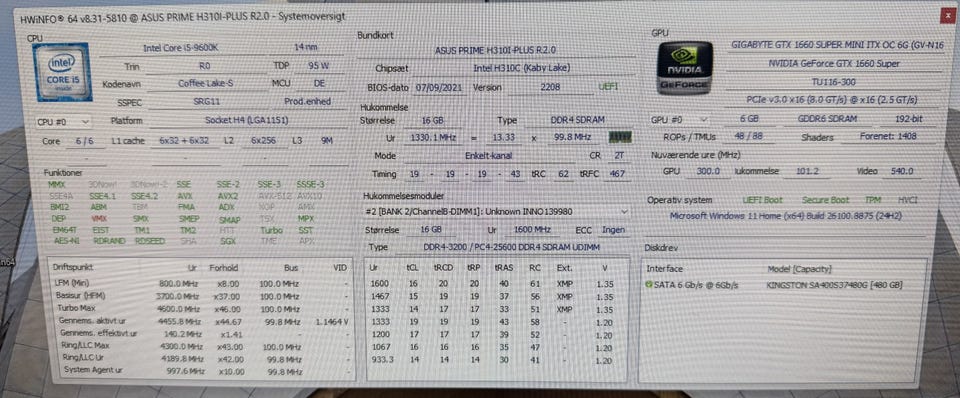Open the GPU #0 selector dropdown
Screen dimensions: 960x398
click(681, 119)
